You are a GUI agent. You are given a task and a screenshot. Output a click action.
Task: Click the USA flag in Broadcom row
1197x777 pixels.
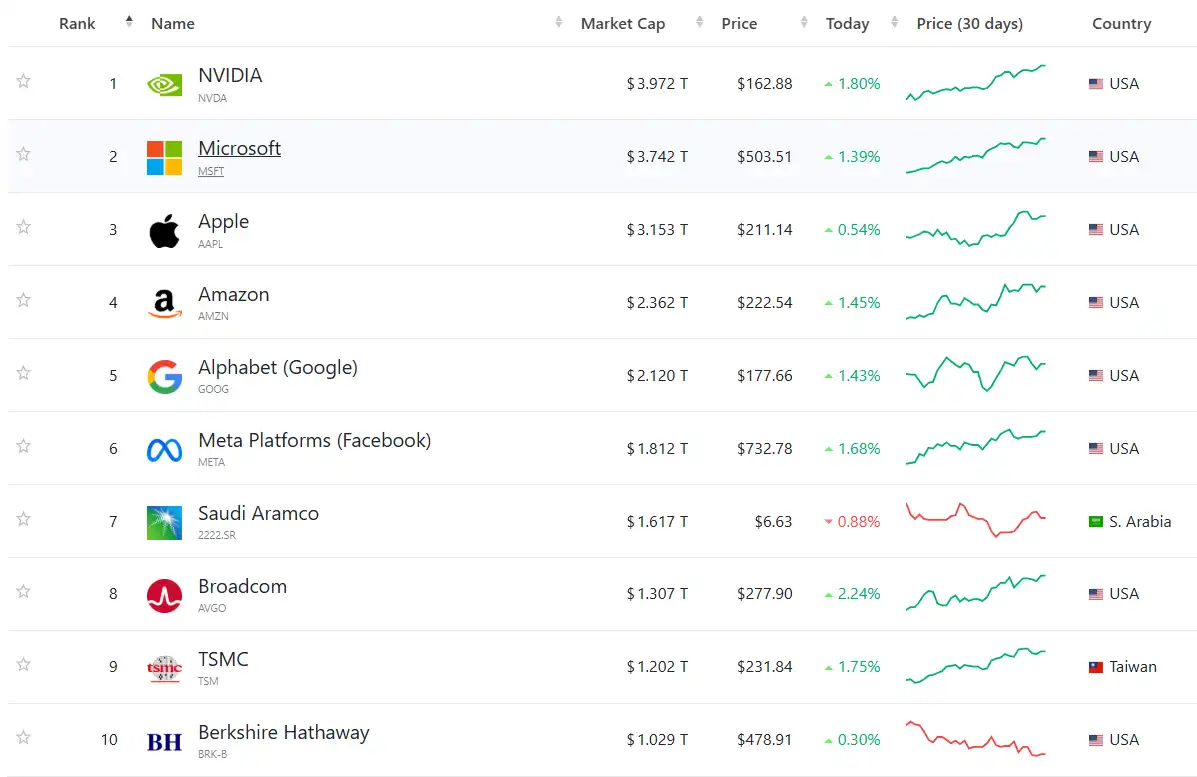pos(1095,594)
